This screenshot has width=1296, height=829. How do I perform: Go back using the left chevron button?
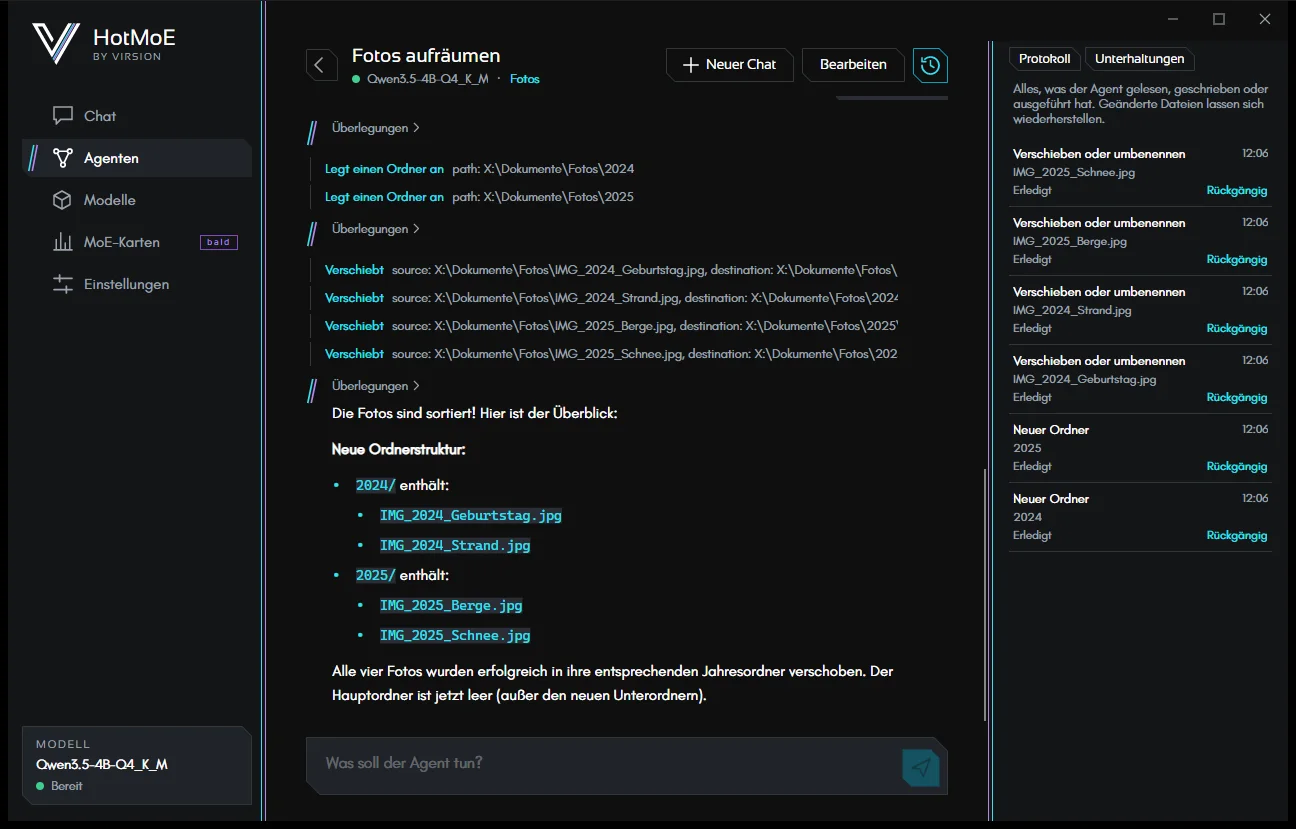[320, 65]
